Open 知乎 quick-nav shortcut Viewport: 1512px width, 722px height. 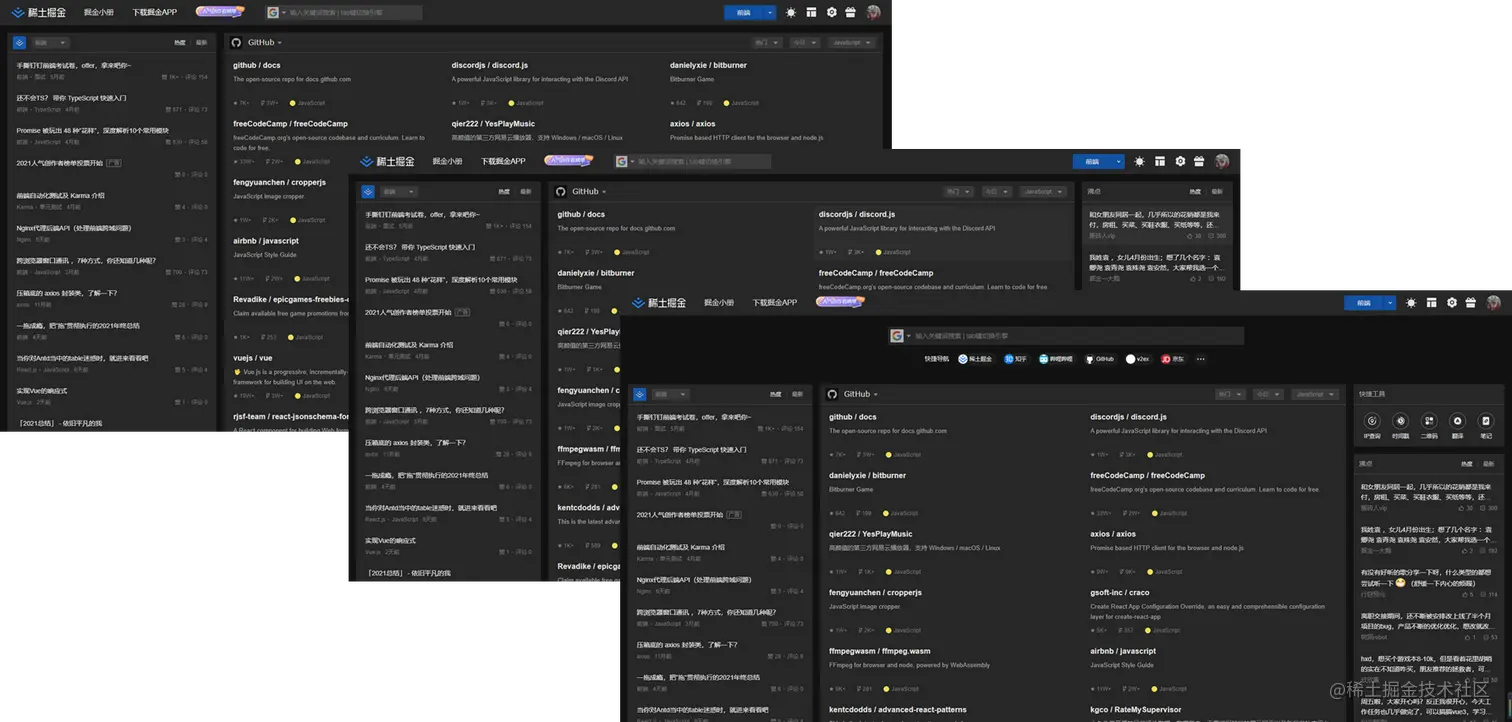pos(1015,358)
